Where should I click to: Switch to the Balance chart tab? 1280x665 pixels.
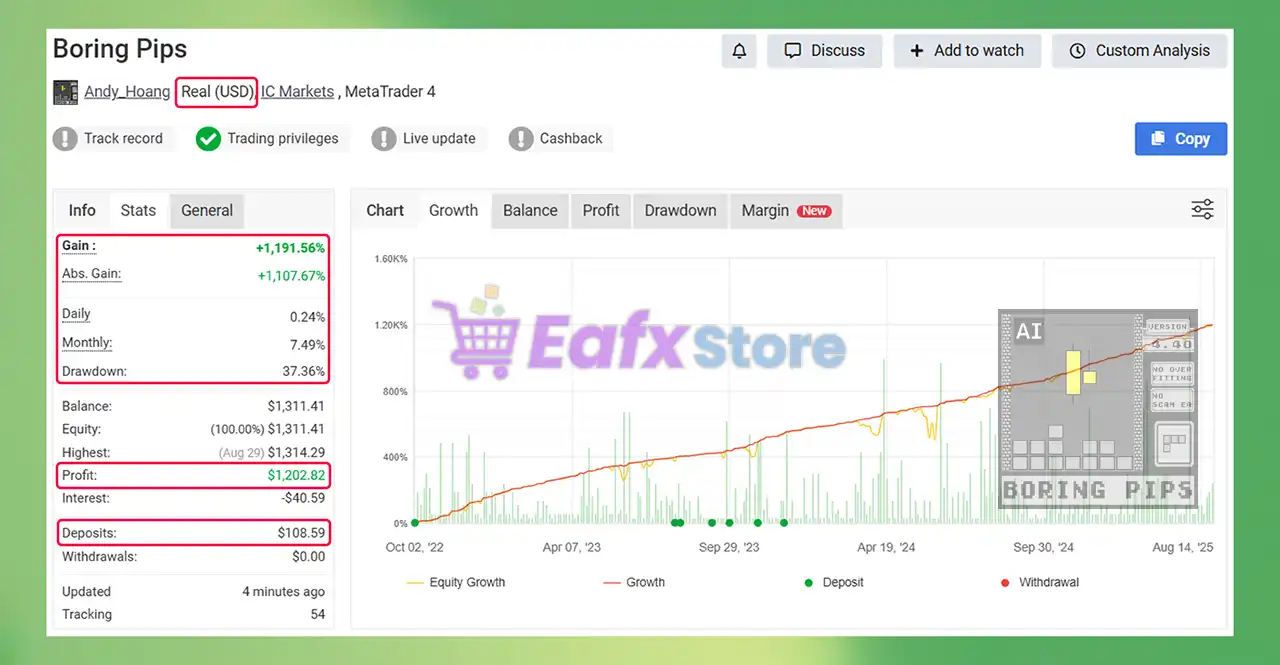click(x=530, y=211)
